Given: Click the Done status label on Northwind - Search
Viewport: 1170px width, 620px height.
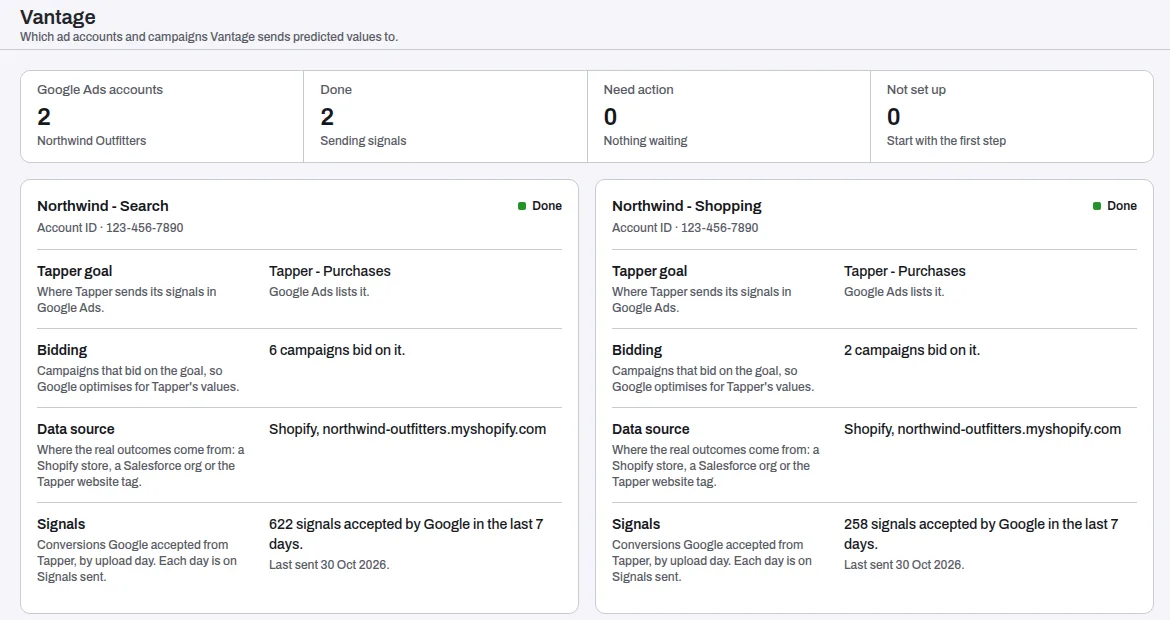Looking at the screenshot, I should (547, 206).
